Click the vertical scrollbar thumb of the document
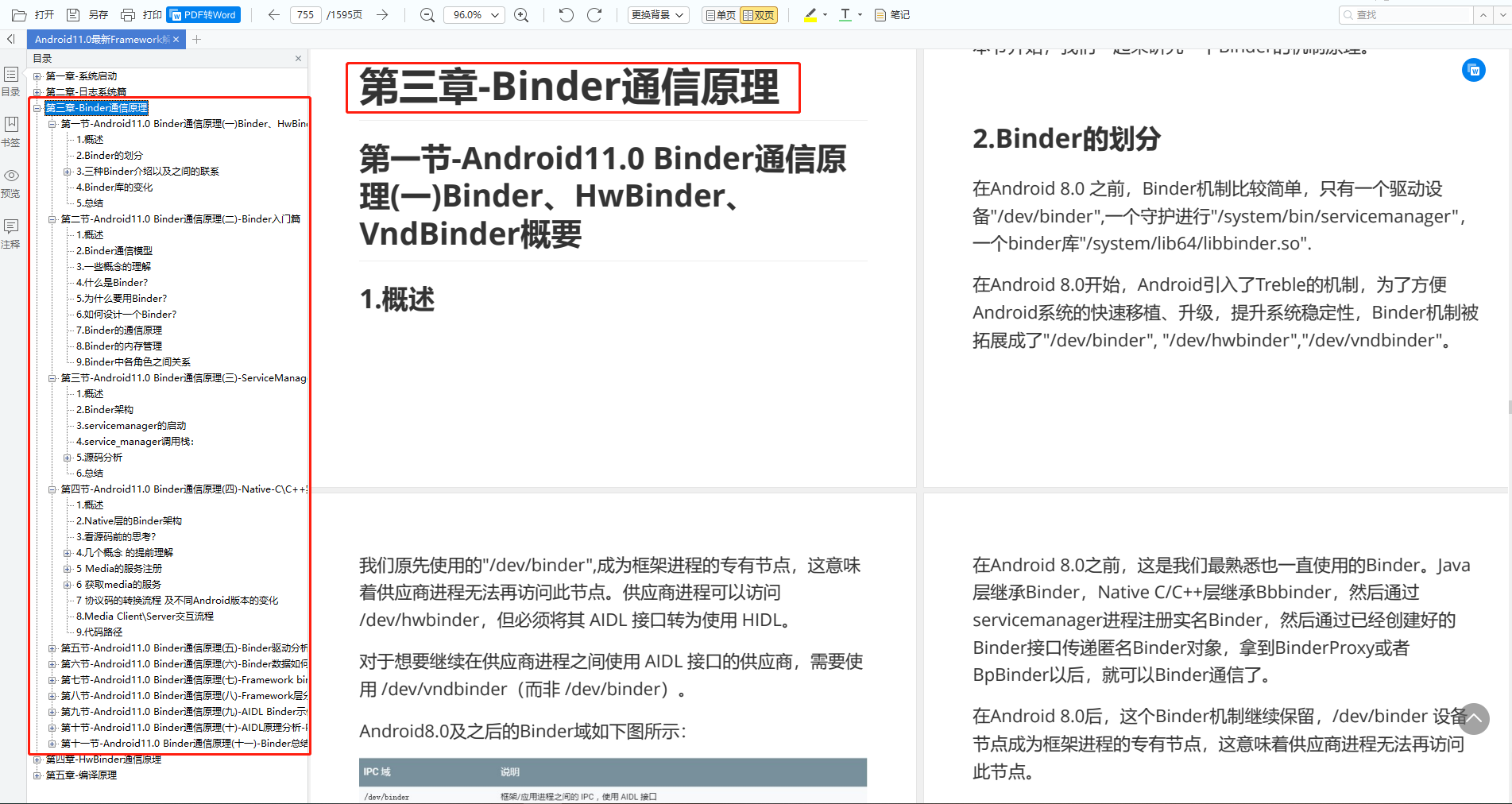The width and height of the screenshot is (1512, 804). pos(1509,408)
